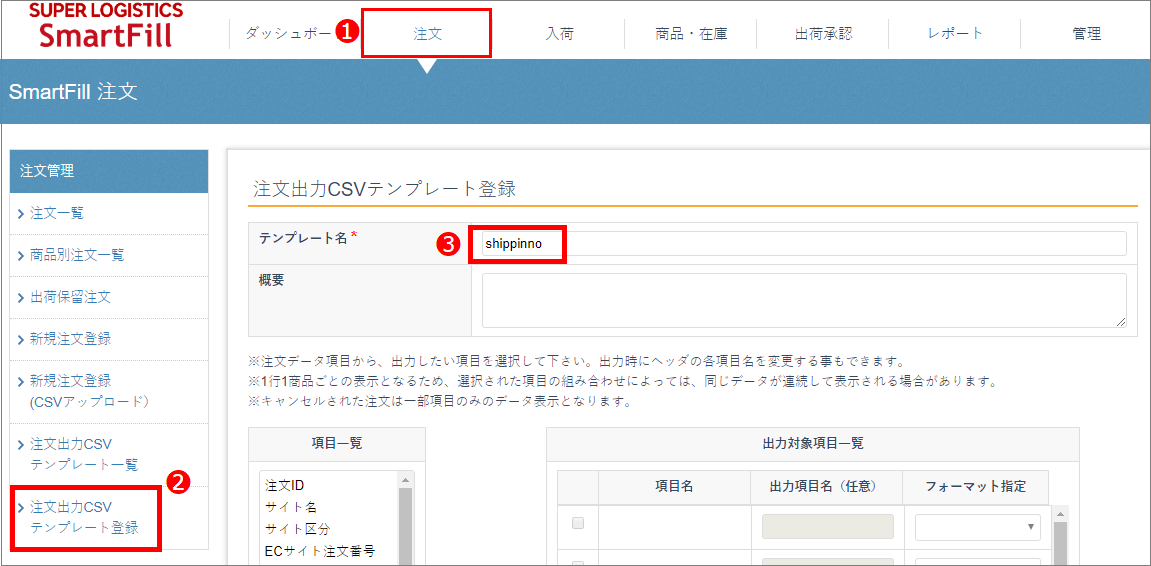Open the 商品・在庫 menu
This screenshot has height=566, width=1151.
pos(691,33)
